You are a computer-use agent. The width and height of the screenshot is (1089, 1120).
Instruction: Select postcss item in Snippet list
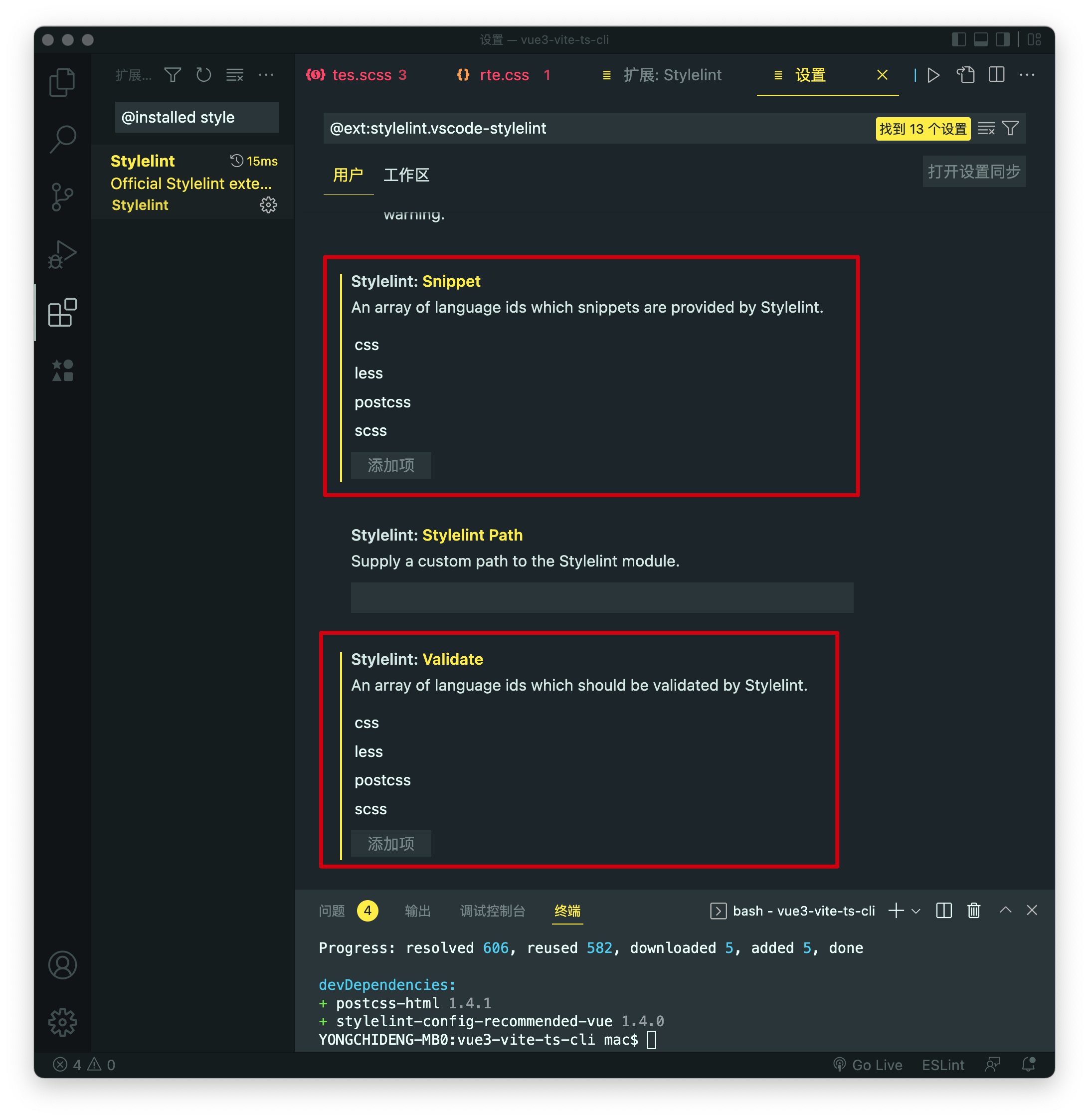(382, 402)
